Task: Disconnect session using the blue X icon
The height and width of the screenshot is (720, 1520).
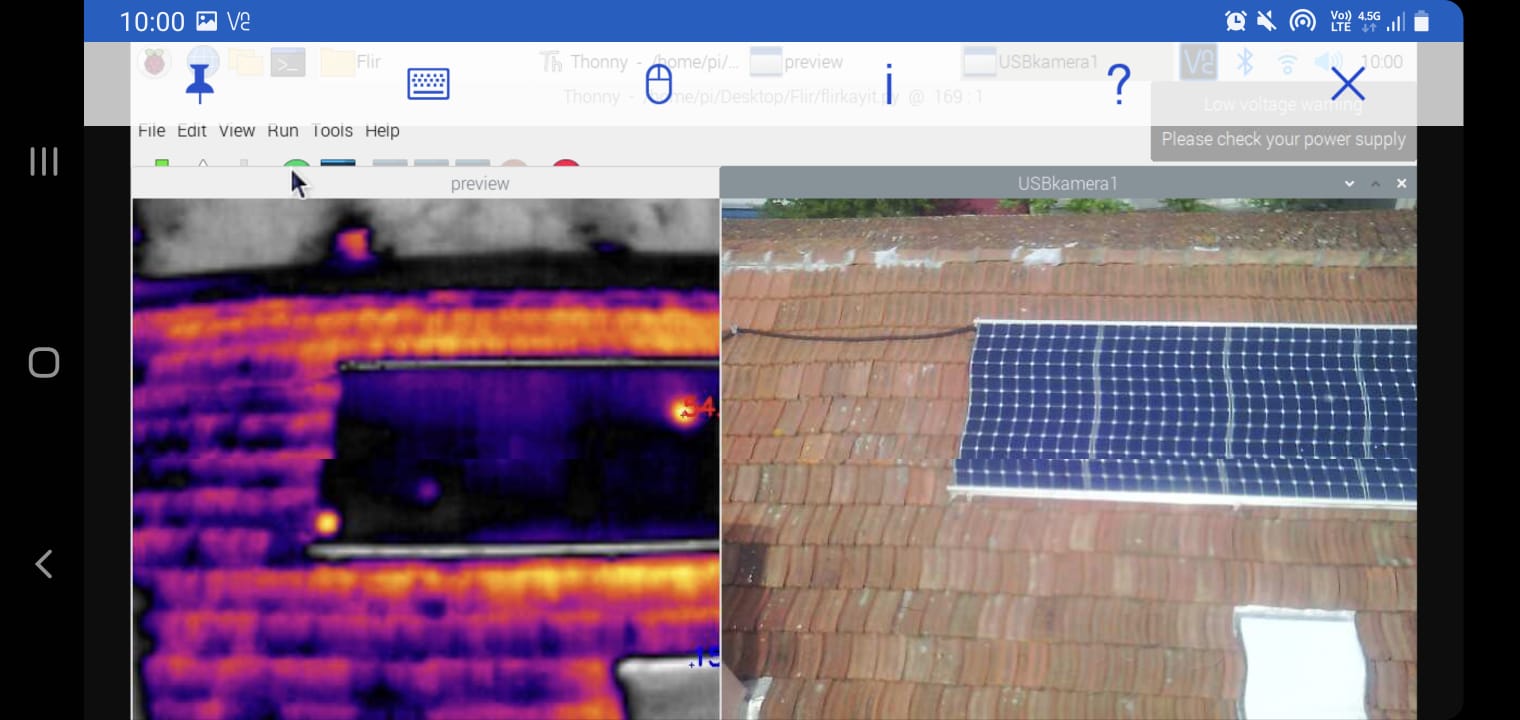Action: [x=1348, y=84]
